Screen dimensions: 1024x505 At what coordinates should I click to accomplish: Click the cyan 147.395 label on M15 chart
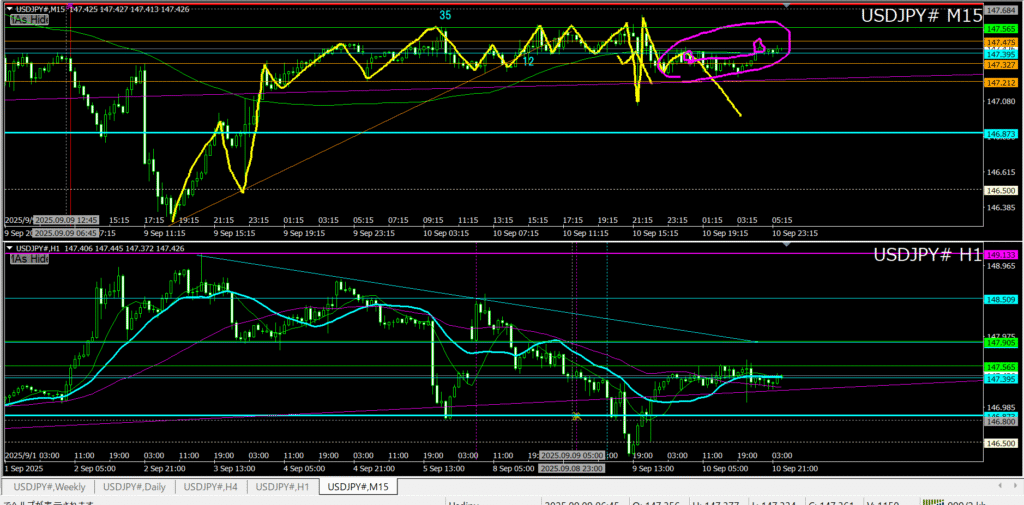point(1000,55)
